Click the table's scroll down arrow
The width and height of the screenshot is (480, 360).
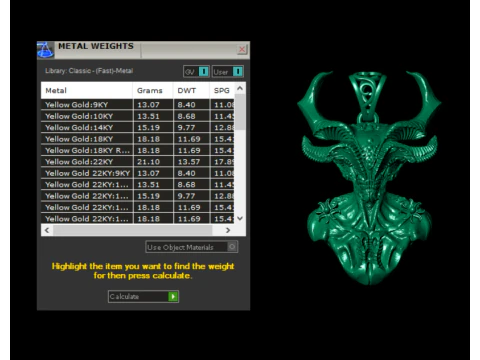click(240, 219)
